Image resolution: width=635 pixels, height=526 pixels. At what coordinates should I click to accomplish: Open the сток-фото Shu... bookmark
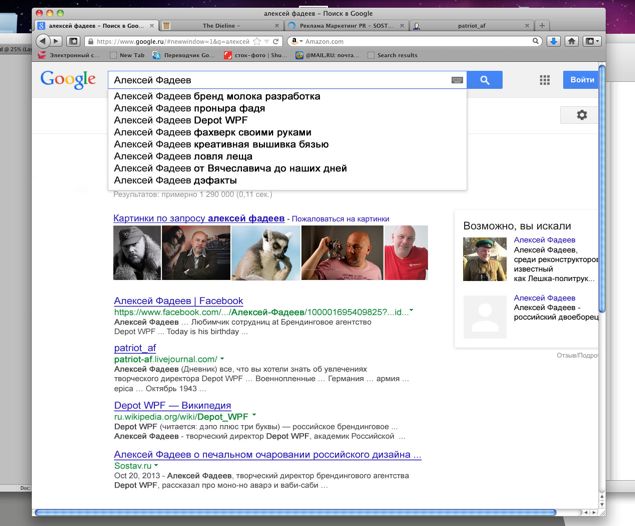tap(253, 55)
